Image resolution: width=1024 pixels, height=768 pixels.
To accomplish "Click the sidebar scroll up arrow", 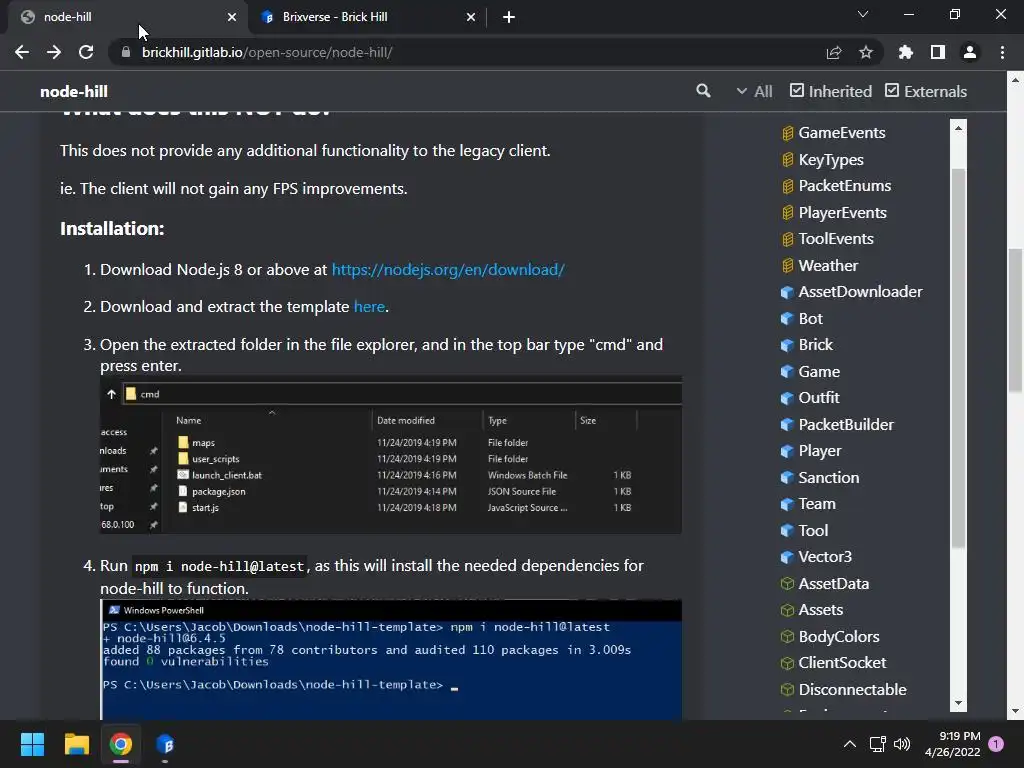I will pos(958,128).
